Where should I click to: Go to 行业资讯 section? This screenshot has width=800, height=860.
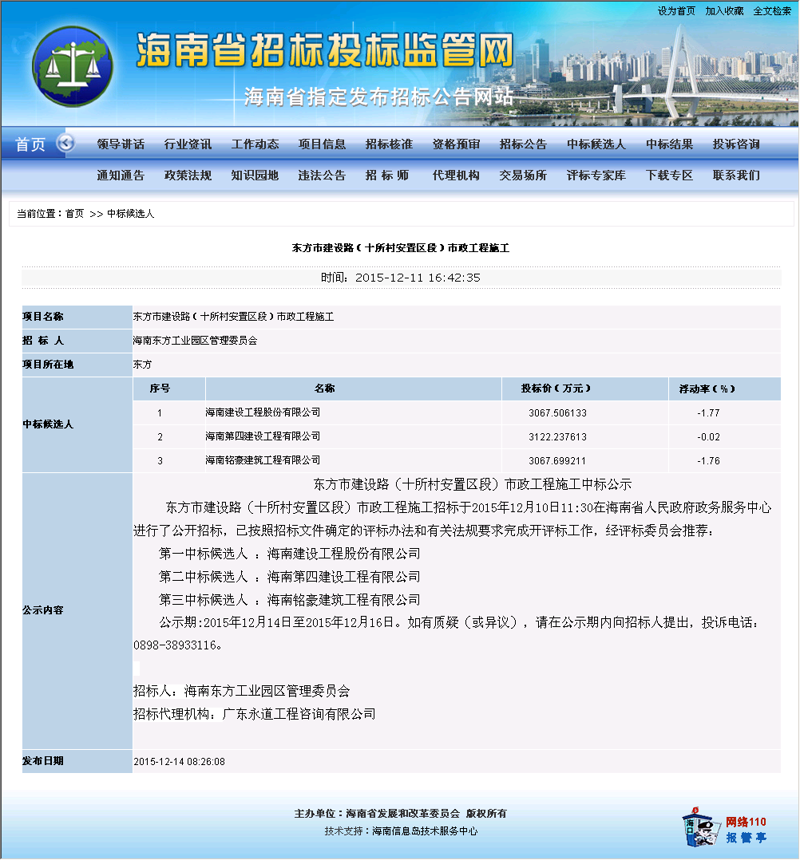click(188, 144)
